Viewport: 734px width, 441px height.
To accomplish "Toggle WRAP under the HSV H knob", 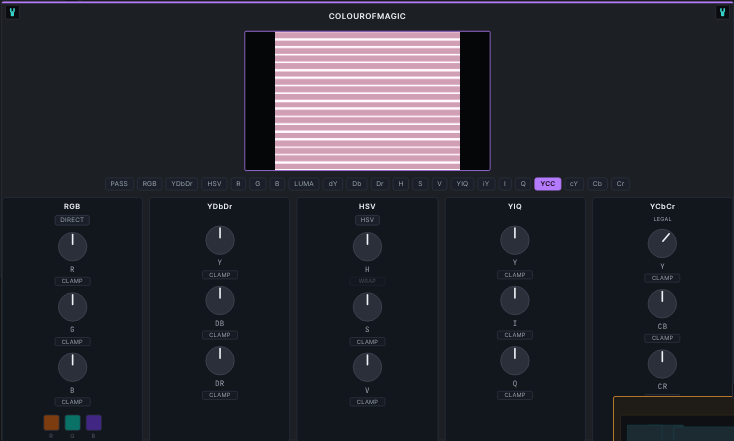I will click(x=367, y=281).
